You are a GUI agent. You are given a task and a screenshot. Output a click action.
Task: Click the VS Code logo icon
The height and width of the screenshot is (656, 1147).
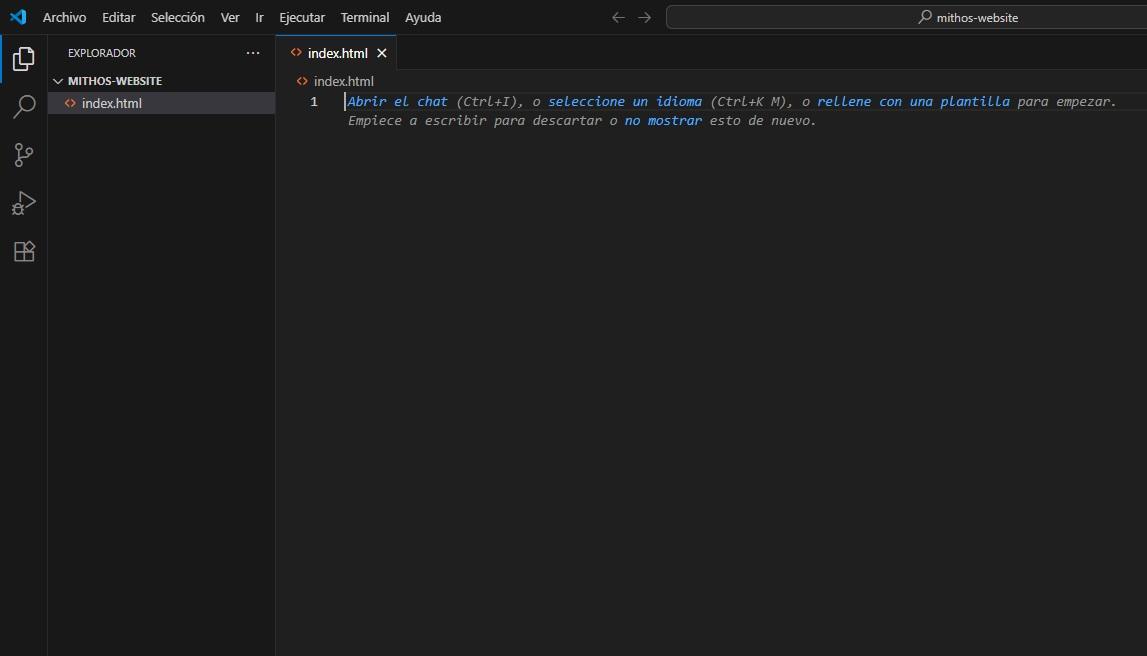tap(18, 17)
